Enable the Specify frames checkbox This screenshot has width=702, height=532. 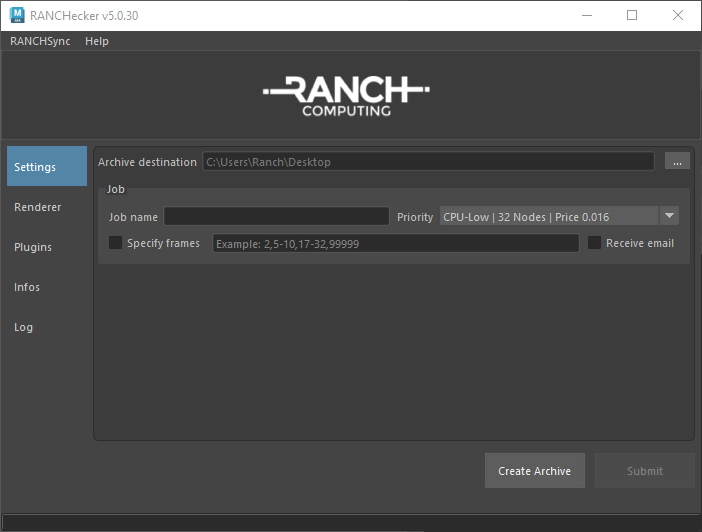[x=116, y=243]
